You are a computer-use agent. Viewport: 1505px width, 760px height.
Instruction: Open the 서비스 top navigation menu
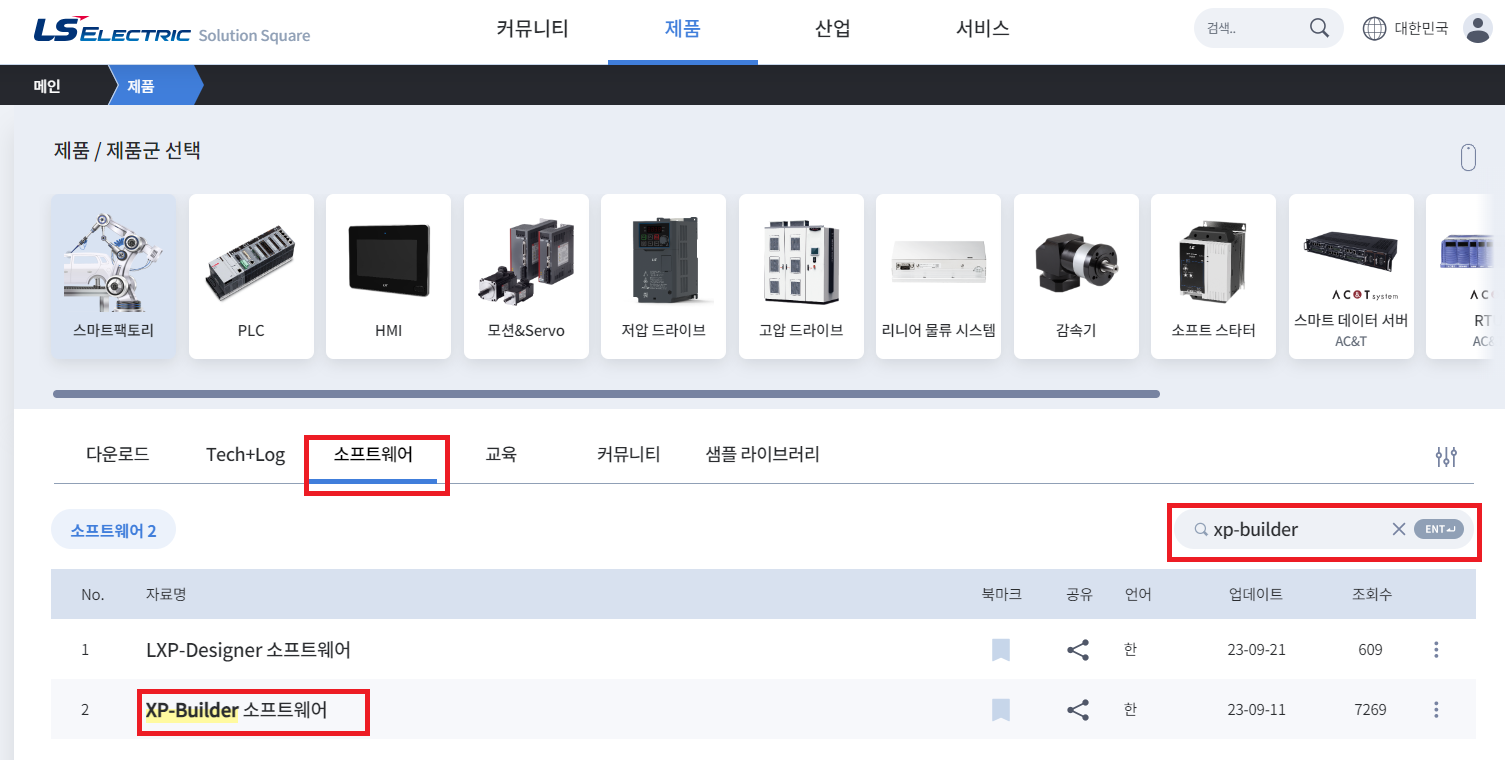point(983,29)
